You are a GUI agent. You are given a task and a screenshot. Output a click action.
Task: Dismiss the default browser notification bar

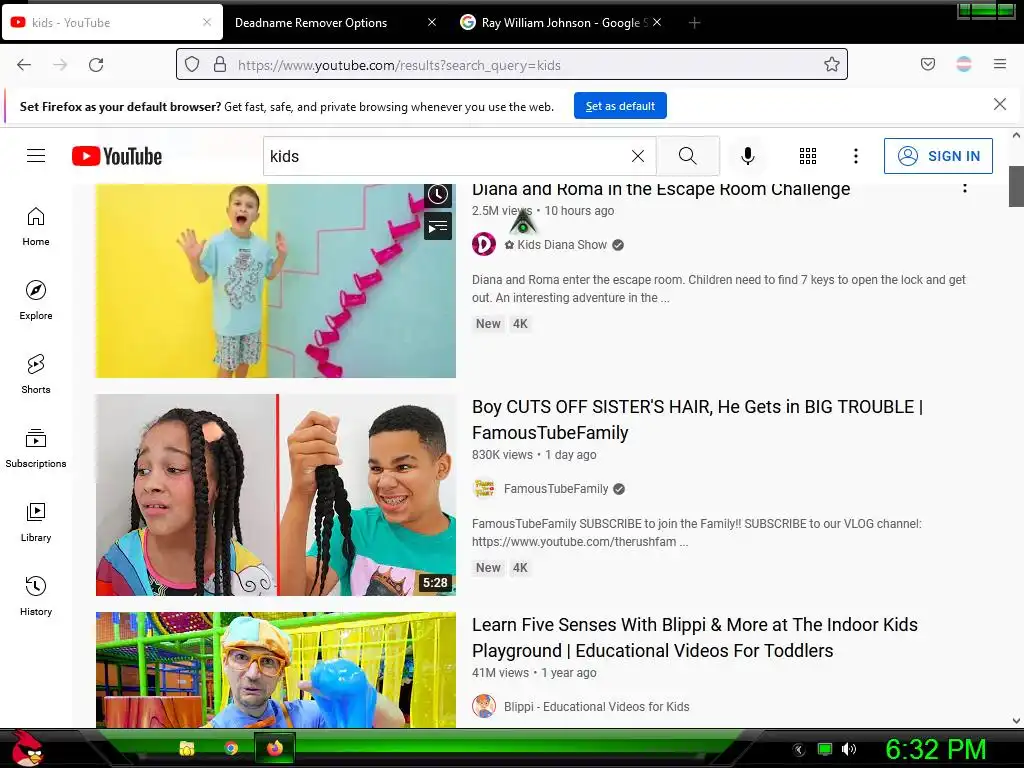(999, 104)
